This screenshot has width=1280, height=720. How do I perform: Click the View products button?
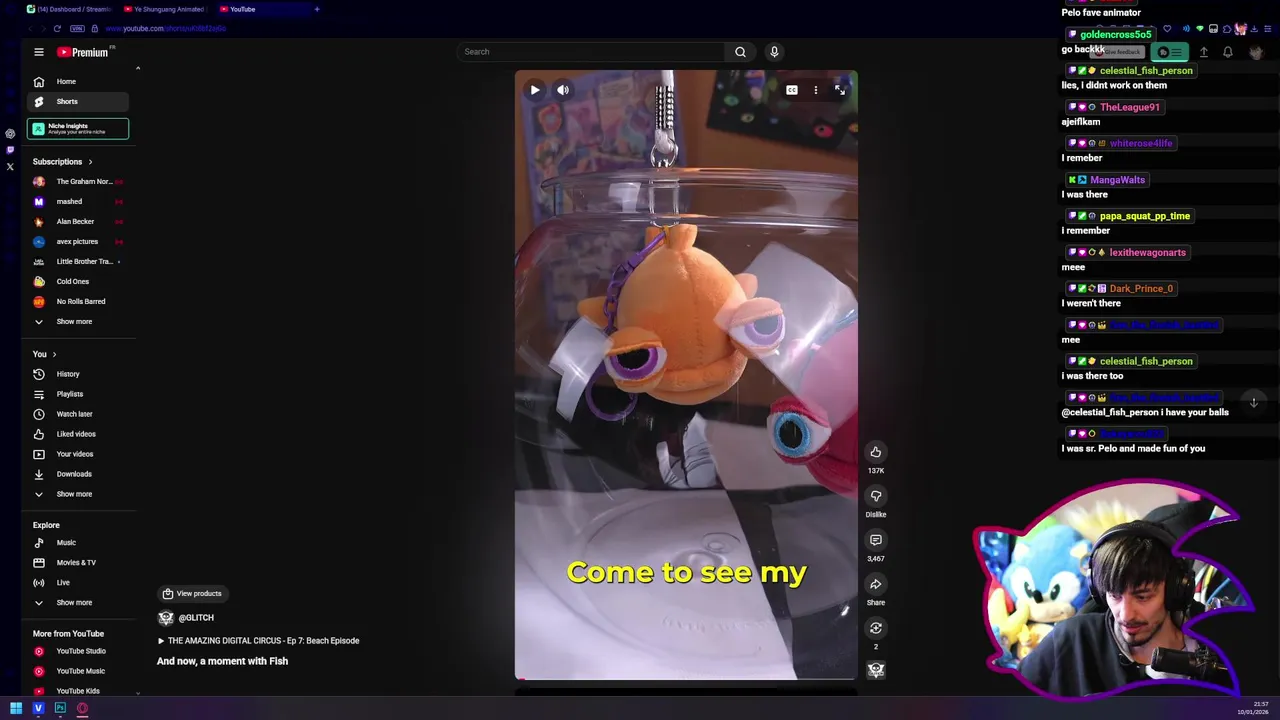[x=192, y=593]
